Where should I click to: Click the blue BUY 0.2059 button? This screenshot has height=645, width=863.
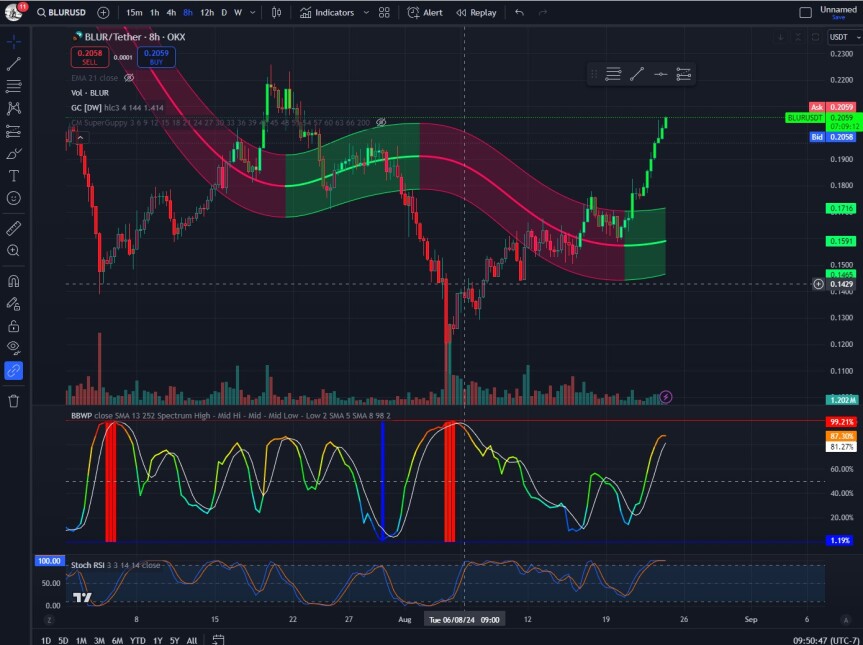click(156, 57)
